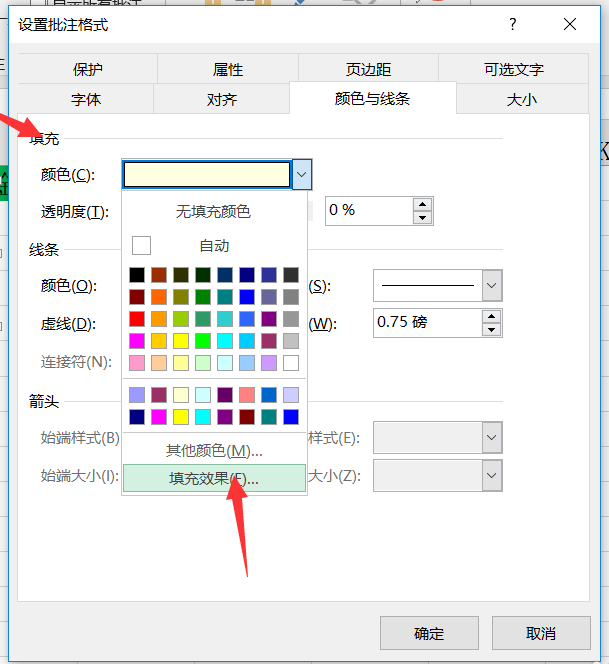Select the darkest gray swatch
This screenshot has width=609, height=664.
[291, 275]
